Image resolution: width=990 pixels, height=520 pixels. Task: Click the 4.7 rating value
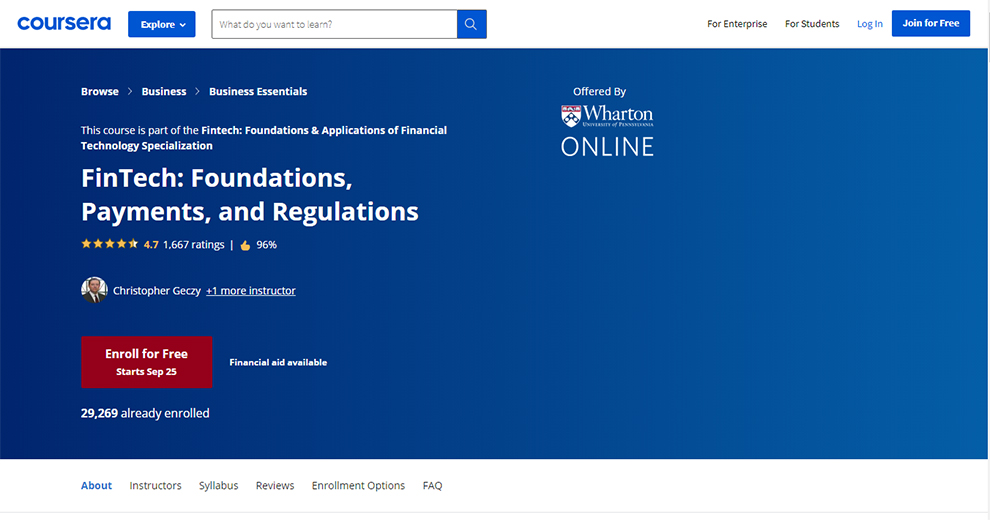click(151, 245)
